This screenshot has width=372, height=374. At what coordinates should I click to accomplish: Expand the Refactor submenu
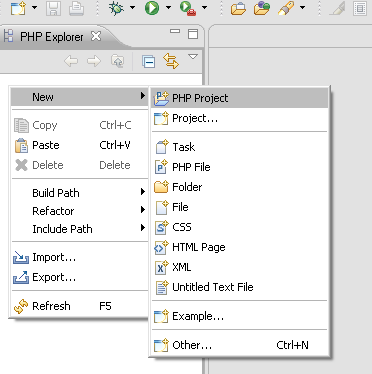pos(79,211)
